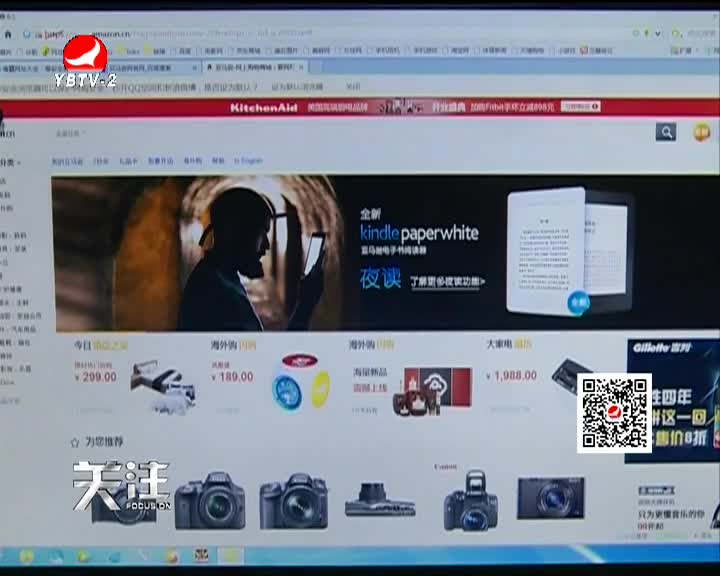Open the recommended dash cam product
Image resolution: width=720 pixels, height=576 pixels.
point(380,499)
